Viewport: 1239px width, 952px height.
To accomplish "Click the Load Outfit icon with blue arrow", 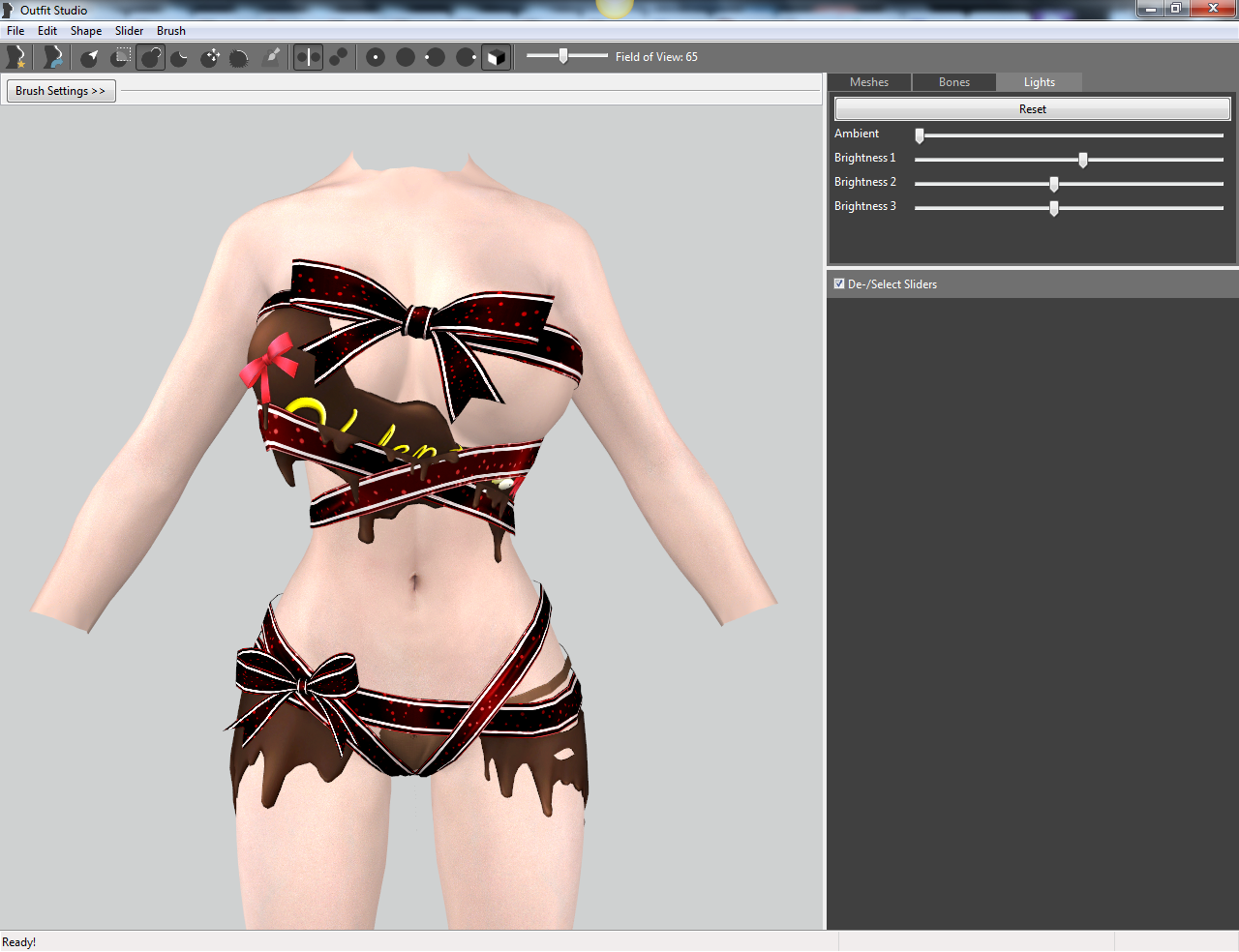I will click(x=53, y=57).
